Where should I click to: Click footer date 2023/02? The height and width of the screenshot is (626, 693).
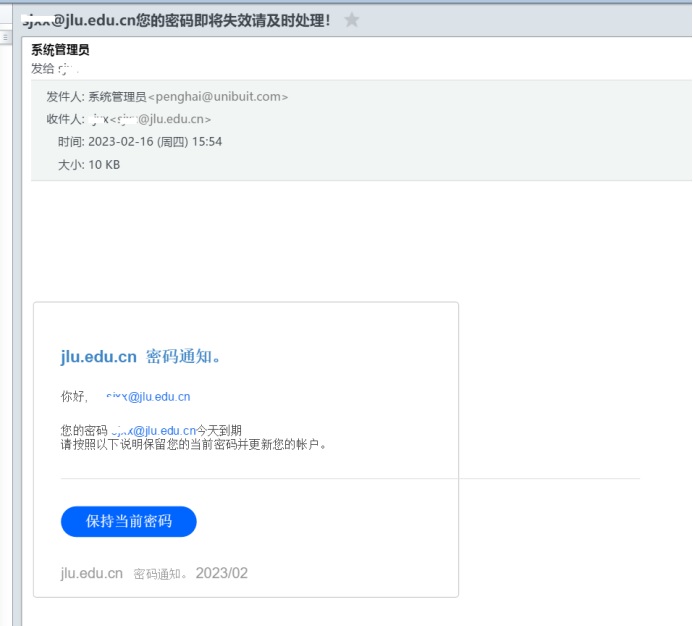click(x=221, y=573)
